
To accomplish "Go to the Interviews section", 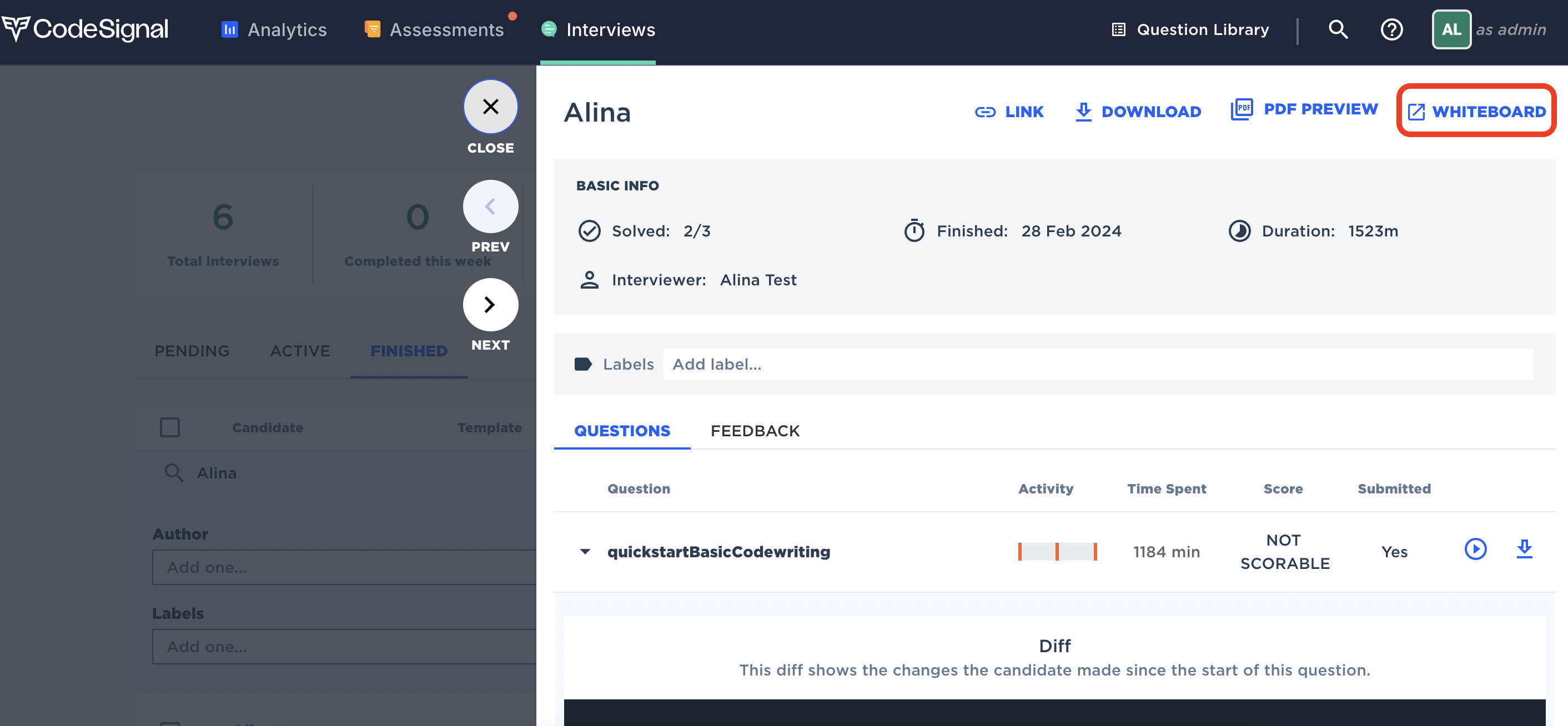I will point(598,29).
